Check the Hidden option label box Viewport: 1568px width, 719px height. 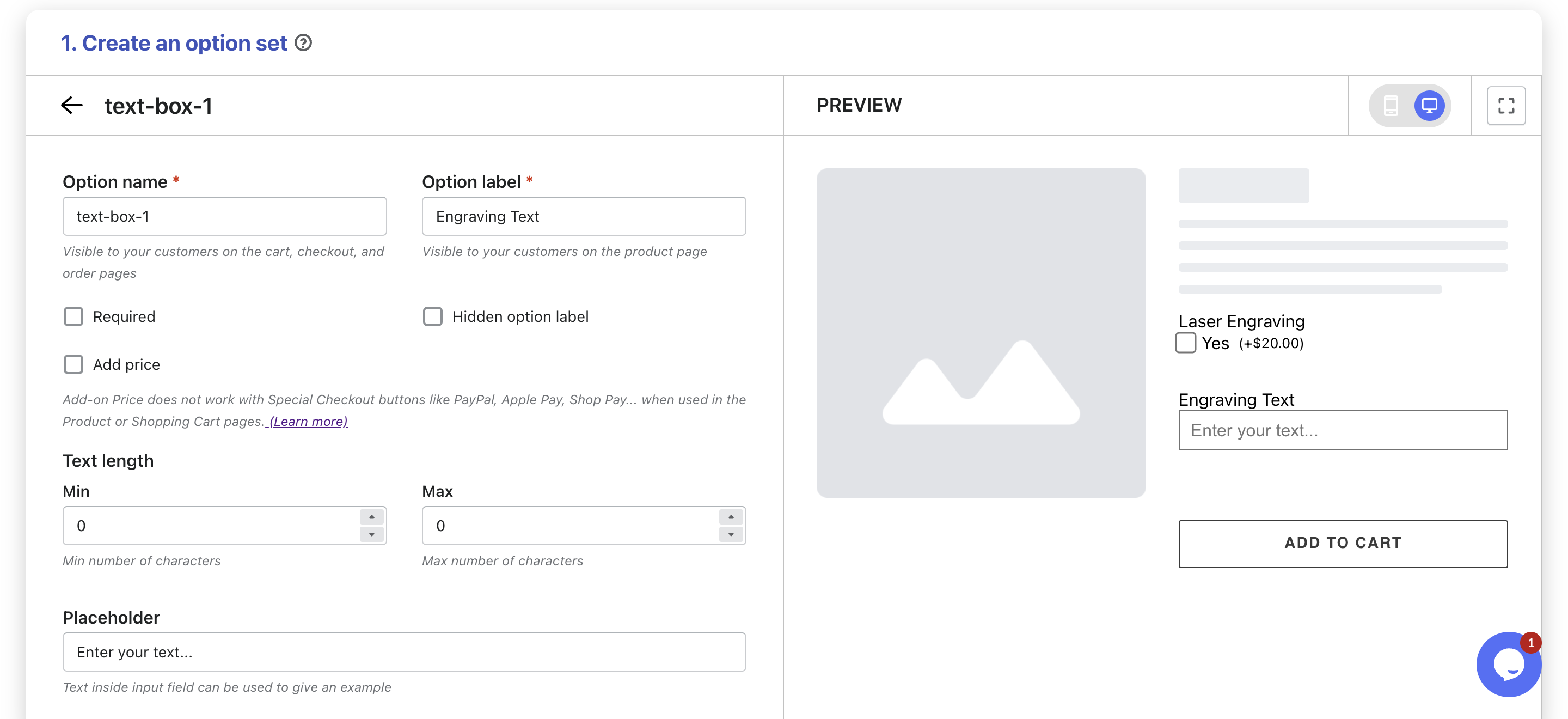click(x=433, y=316)
